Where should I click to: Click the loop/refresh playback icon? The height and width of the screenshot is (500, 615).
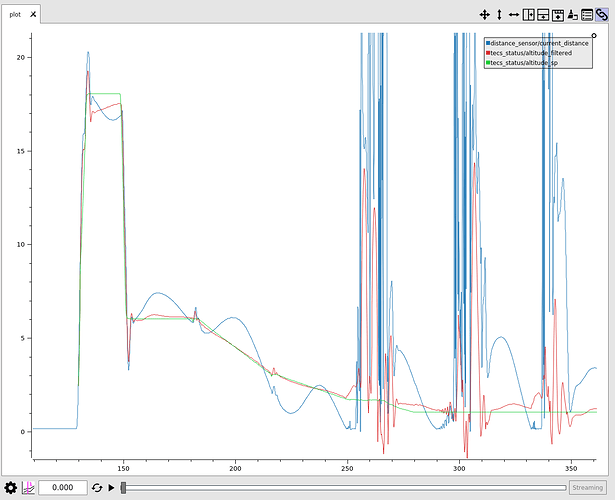(x=97, y=488)
